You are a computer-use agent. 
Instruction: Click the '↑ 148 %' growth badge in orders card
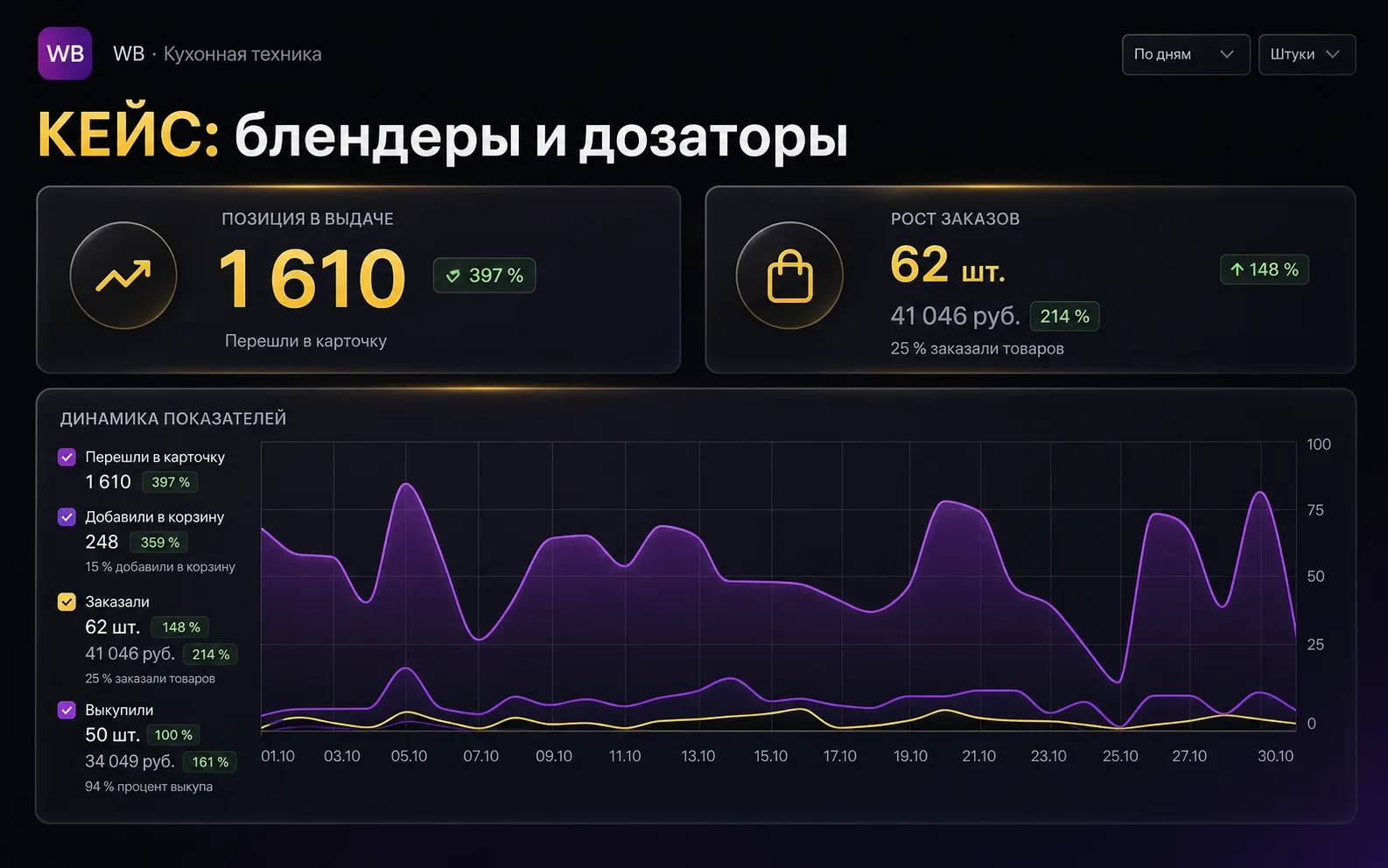tap(1265, 269)
